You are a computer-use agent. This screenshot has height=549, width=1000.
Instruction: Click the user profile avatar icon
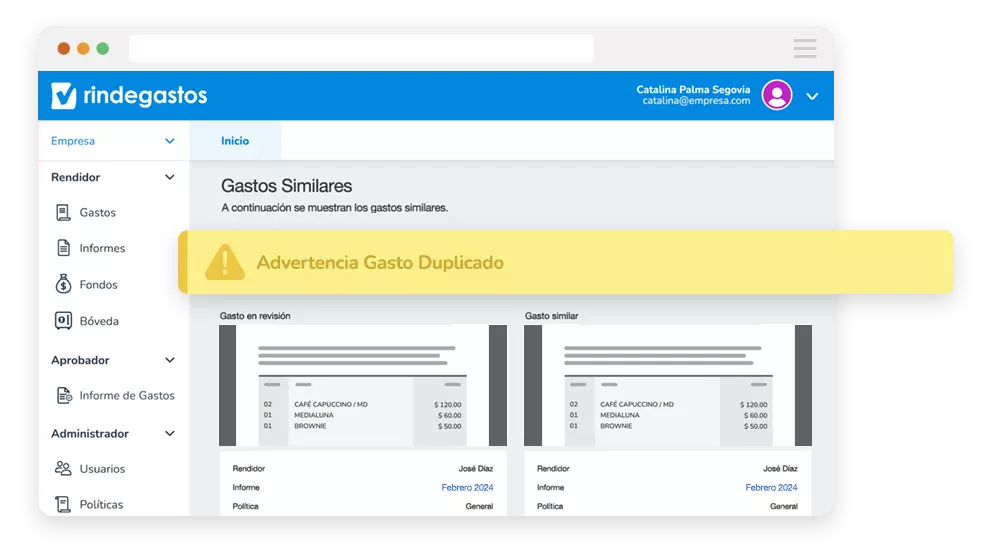[776, 95]
